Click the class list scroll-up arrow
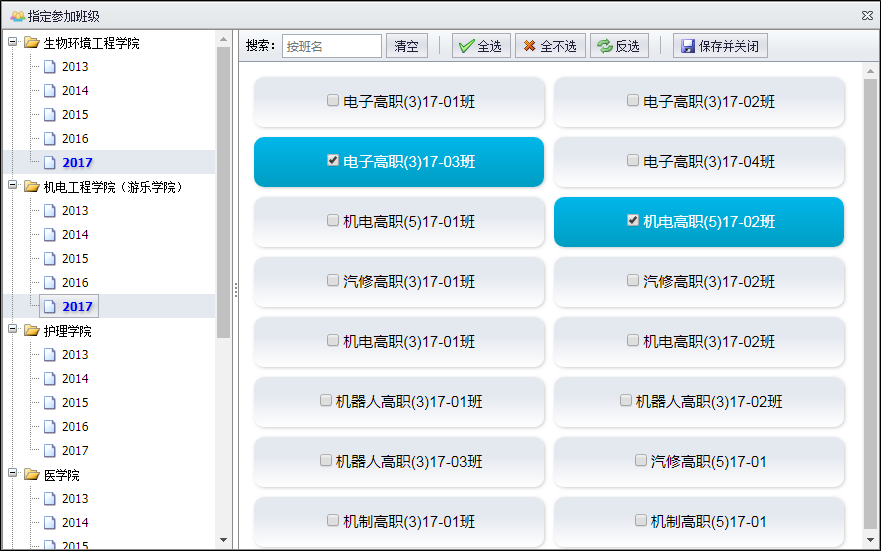The image size is (881, 551). (870, 71)
